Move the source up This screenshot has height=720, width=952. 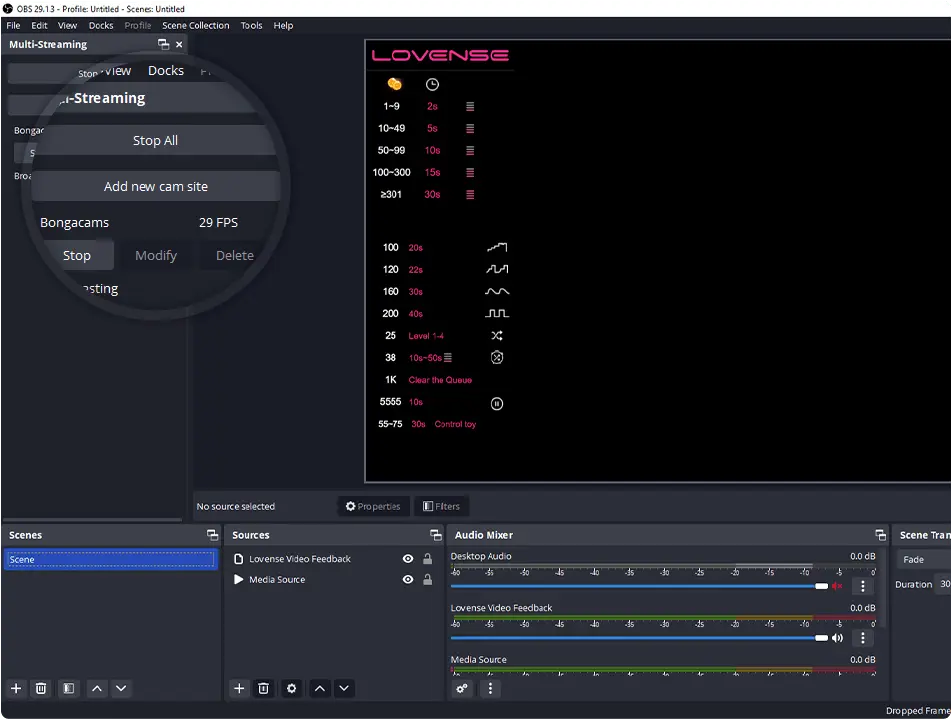point(319,688)
